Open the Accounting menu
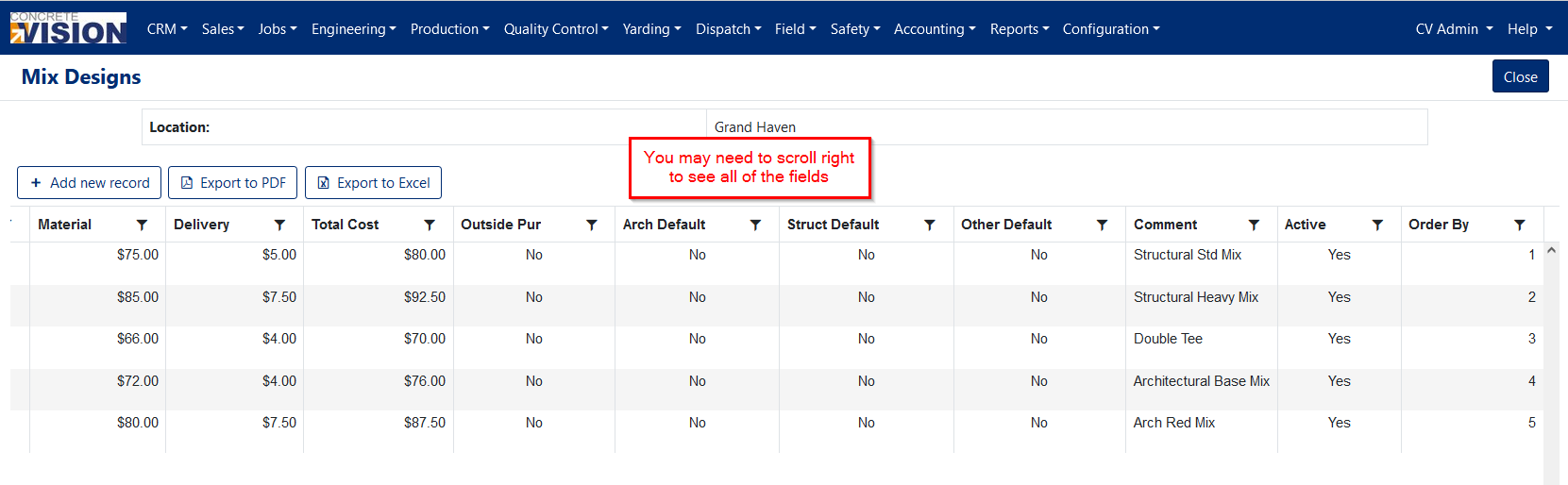Screen dimensions: 1568x485 tap(935, 29)
